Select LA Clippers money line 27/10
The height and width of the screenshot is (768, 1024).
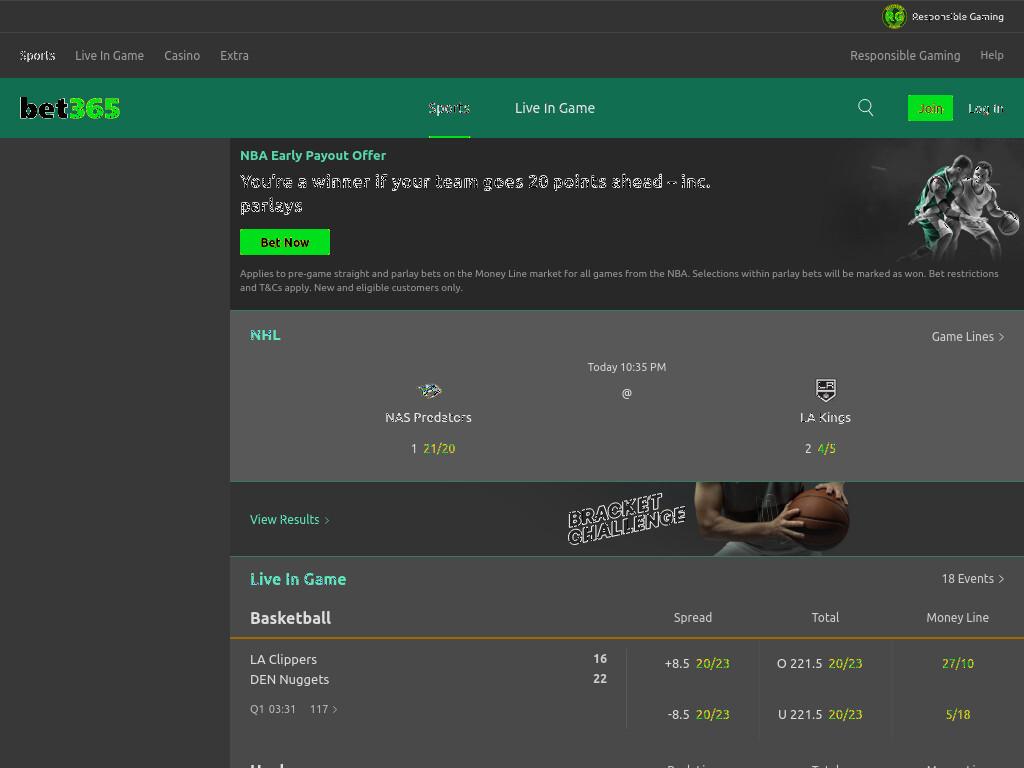957,664
